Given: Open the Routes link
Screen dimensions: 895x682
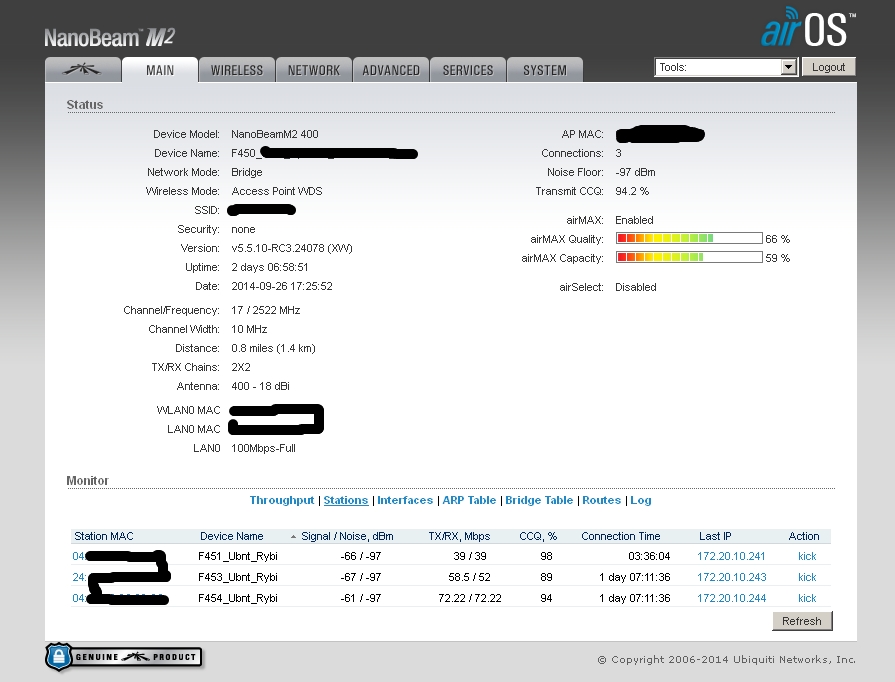Looking at the screenshot, I should [602, 500].
